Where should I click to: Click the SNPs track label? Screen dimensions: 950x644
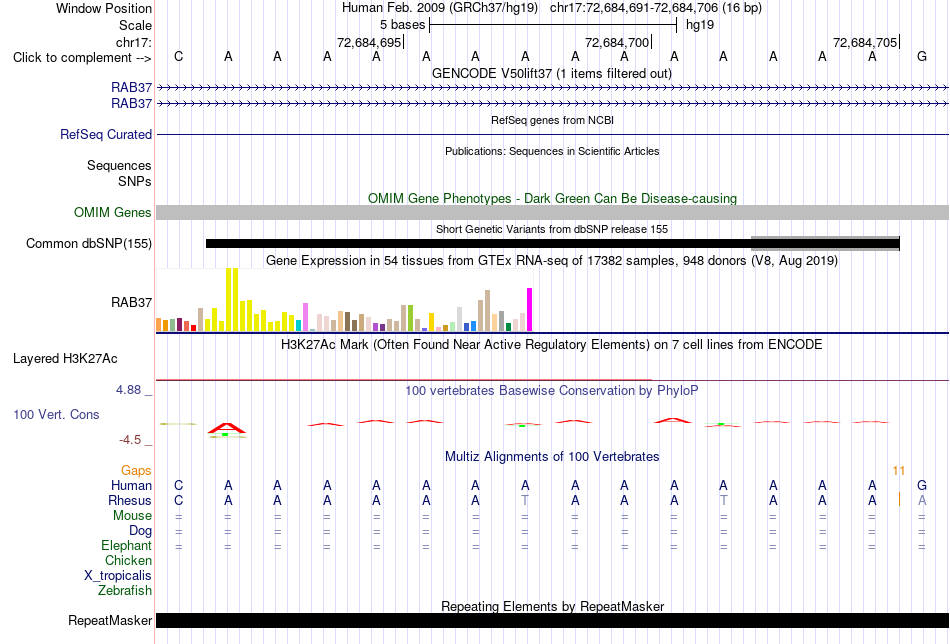coord(135,181)
